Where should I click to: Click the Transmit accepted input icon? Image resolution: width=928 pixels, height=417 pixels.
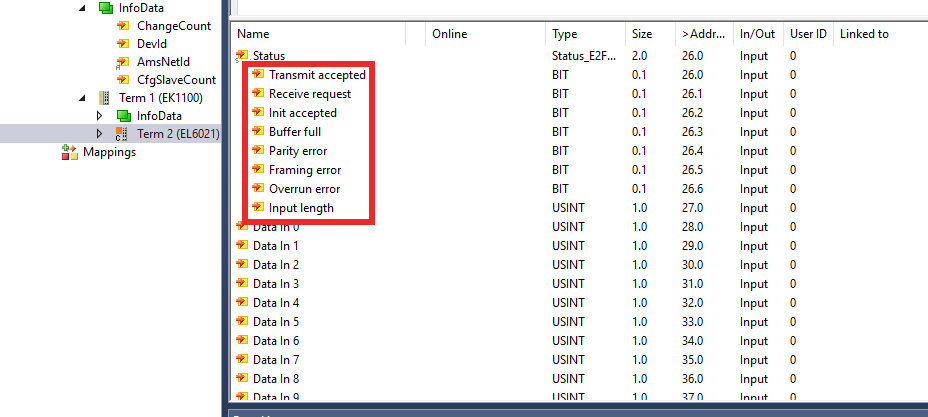(258, 75)
